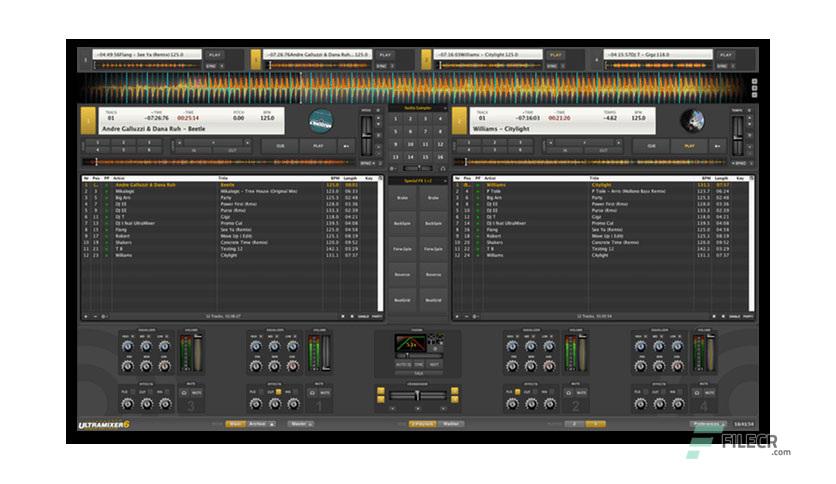Trigger the left BeatGrid effect pad
836x484 pixels.
click(x=402, y=300)
